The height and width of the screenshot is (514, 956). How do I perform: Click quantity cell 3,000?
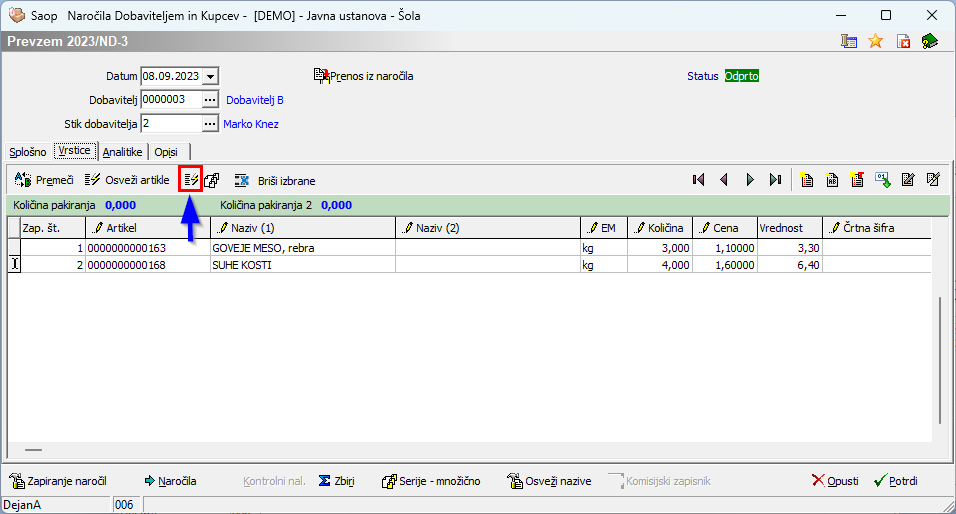[660, 248]
